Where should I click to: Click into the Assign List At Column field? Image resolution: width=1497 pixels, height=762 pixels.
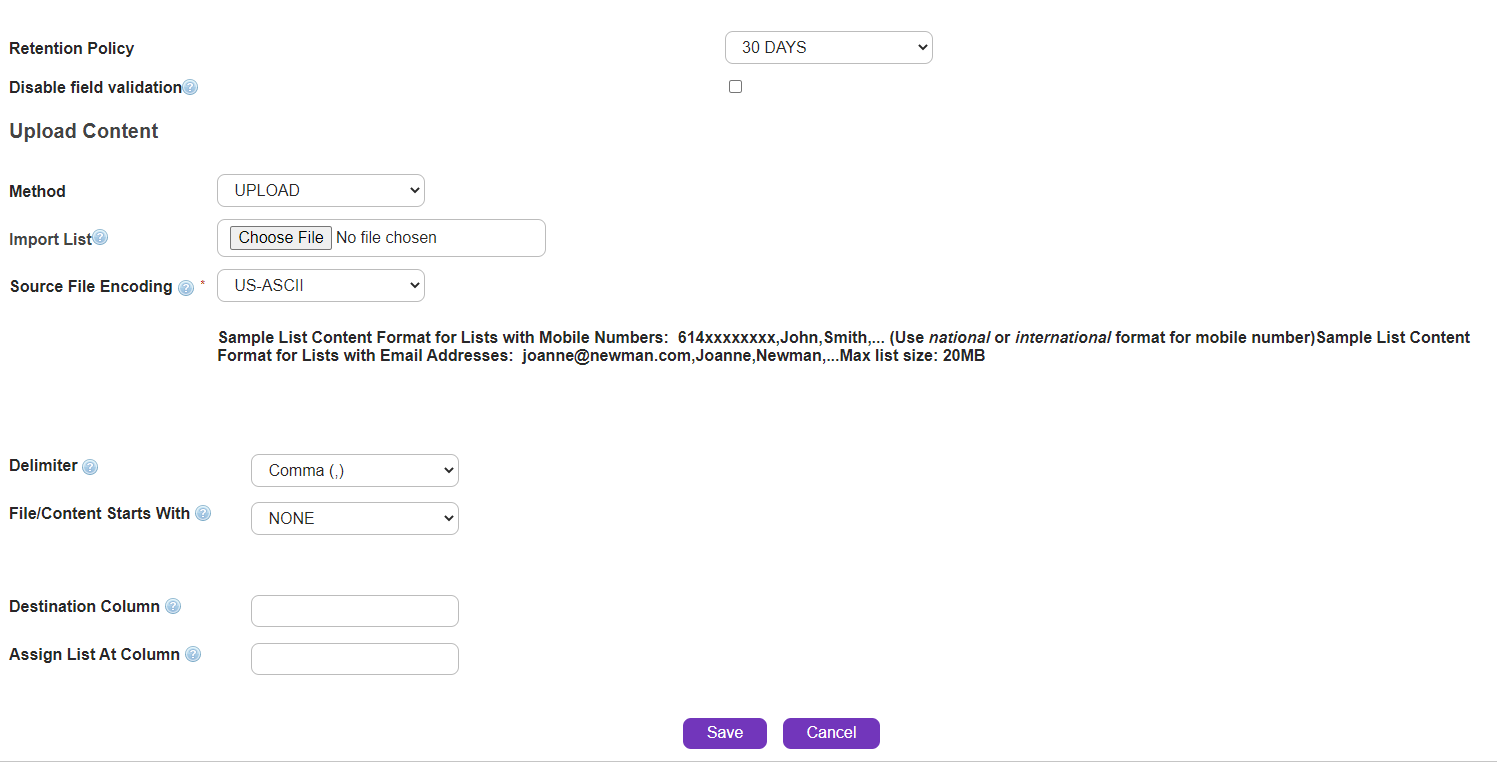pyautogui.click(x=354, y=659)
